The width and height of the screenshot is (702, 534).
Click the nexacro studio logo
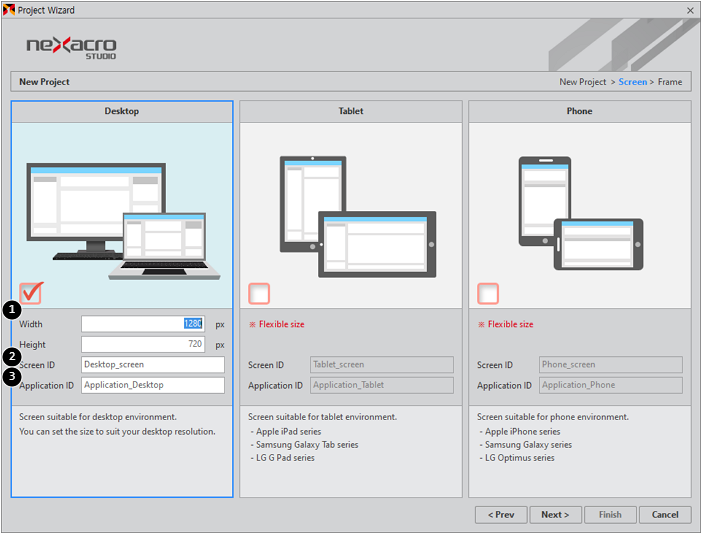(x=71, y=47)
